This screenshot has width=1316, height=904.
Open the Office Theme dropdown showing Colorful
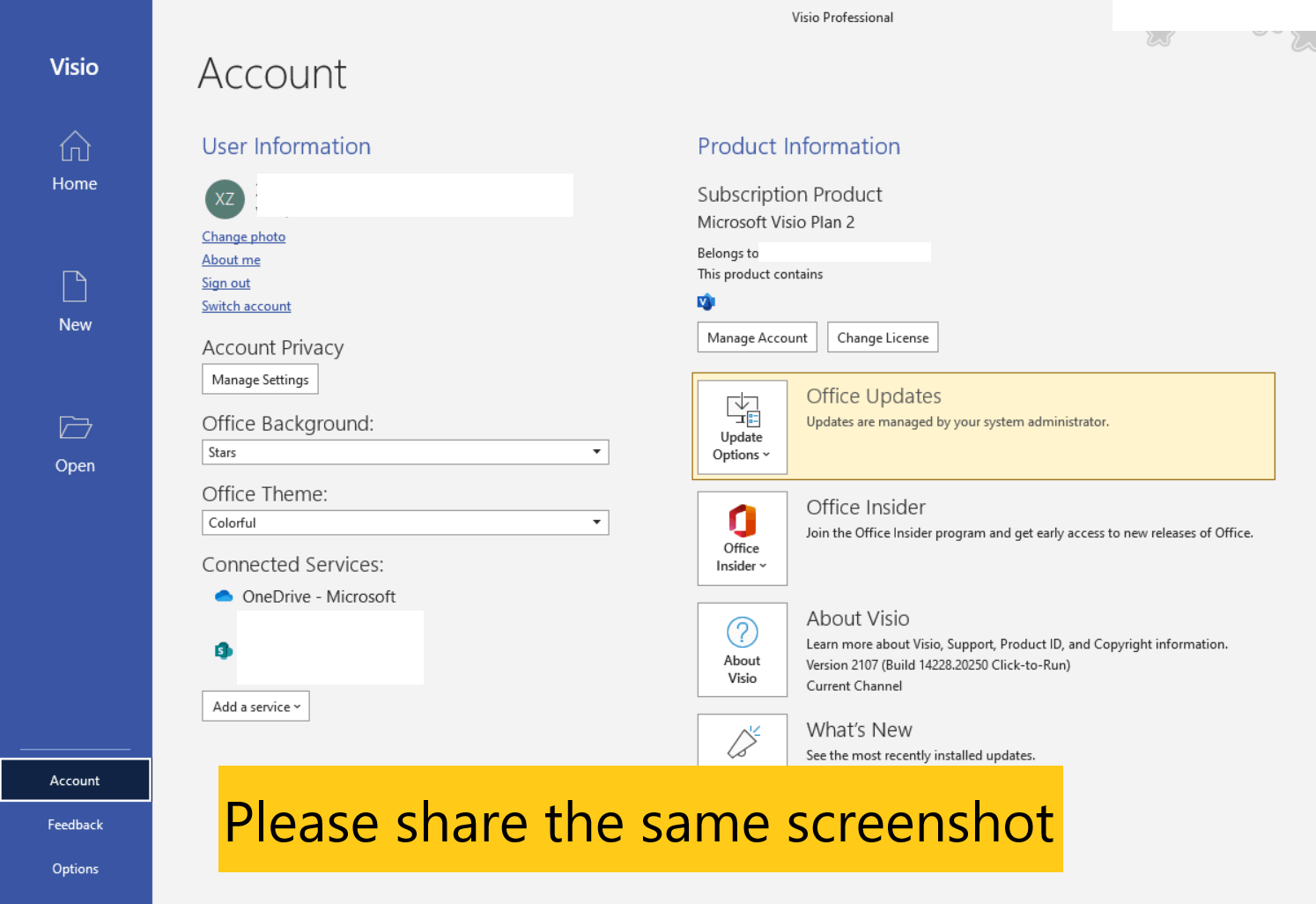[405, 522]
